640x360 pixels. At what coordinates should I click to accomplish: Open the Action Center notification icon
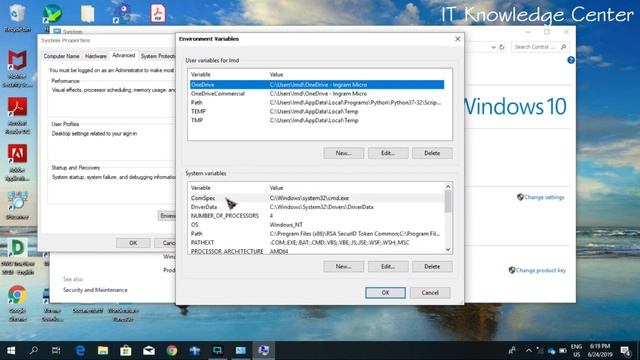[625, 350]
